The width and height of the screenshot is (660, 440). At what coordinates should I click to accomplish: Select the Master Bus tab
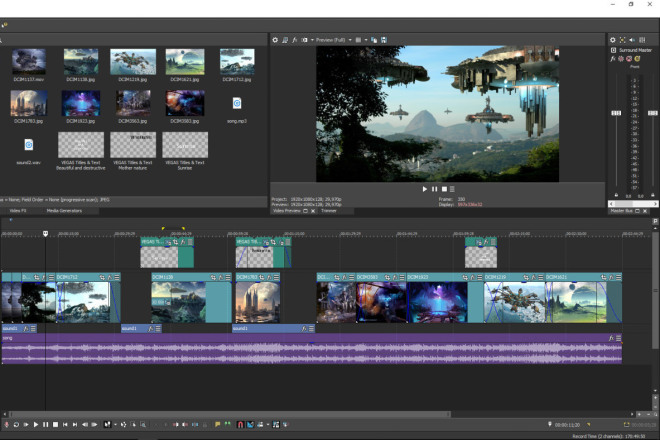(622, 211)
